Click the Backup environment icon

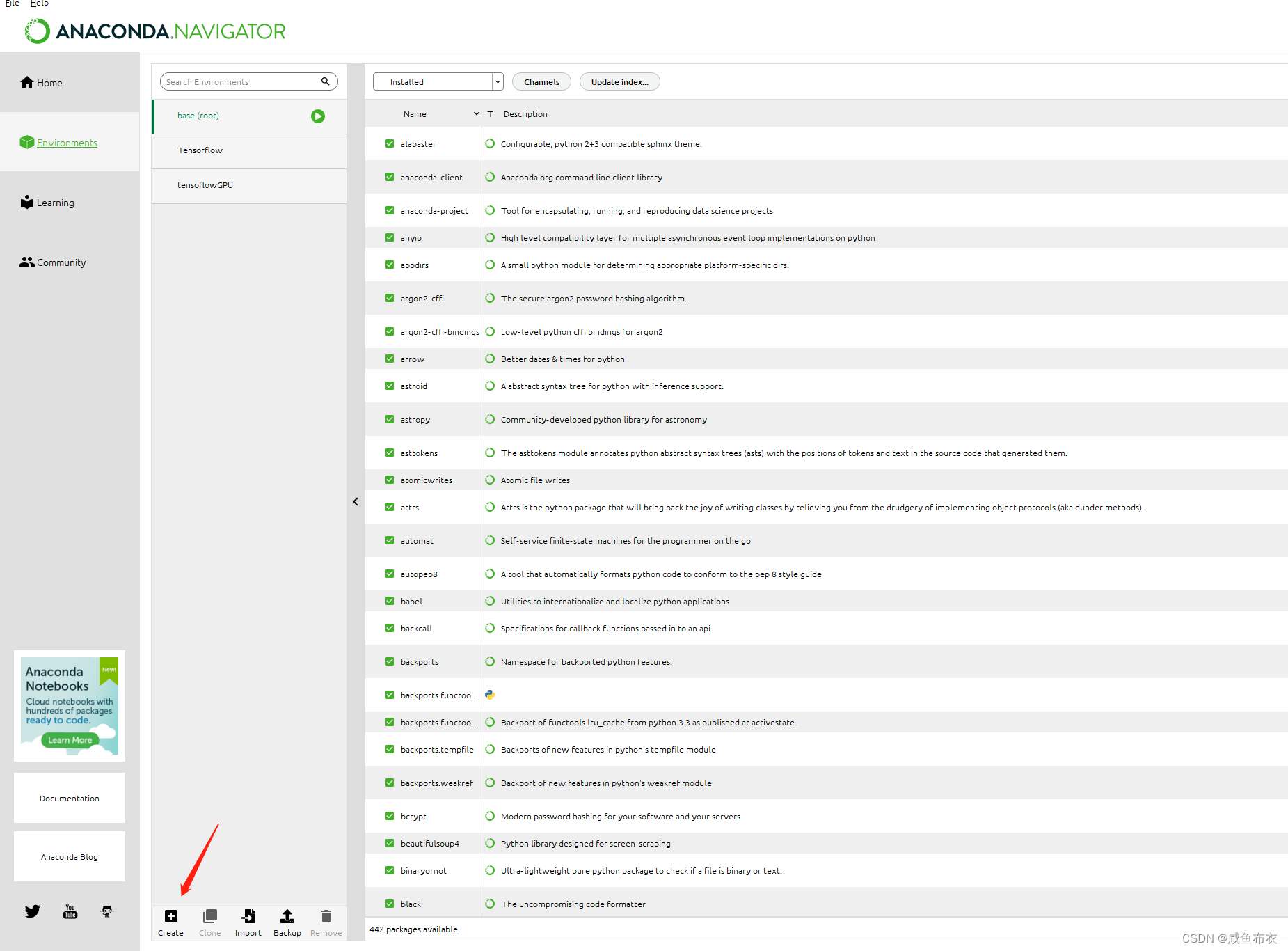287,916
